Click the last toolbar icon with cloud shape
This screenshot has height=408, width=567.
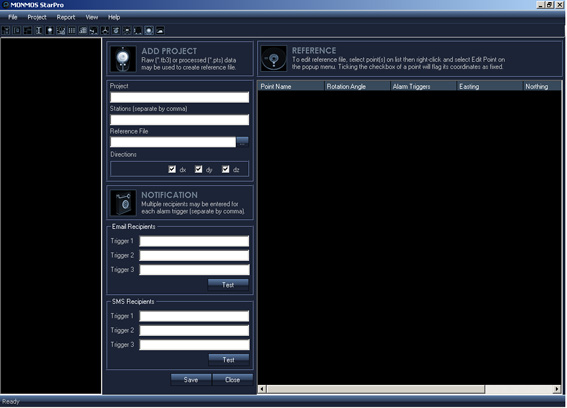[160, 30]
